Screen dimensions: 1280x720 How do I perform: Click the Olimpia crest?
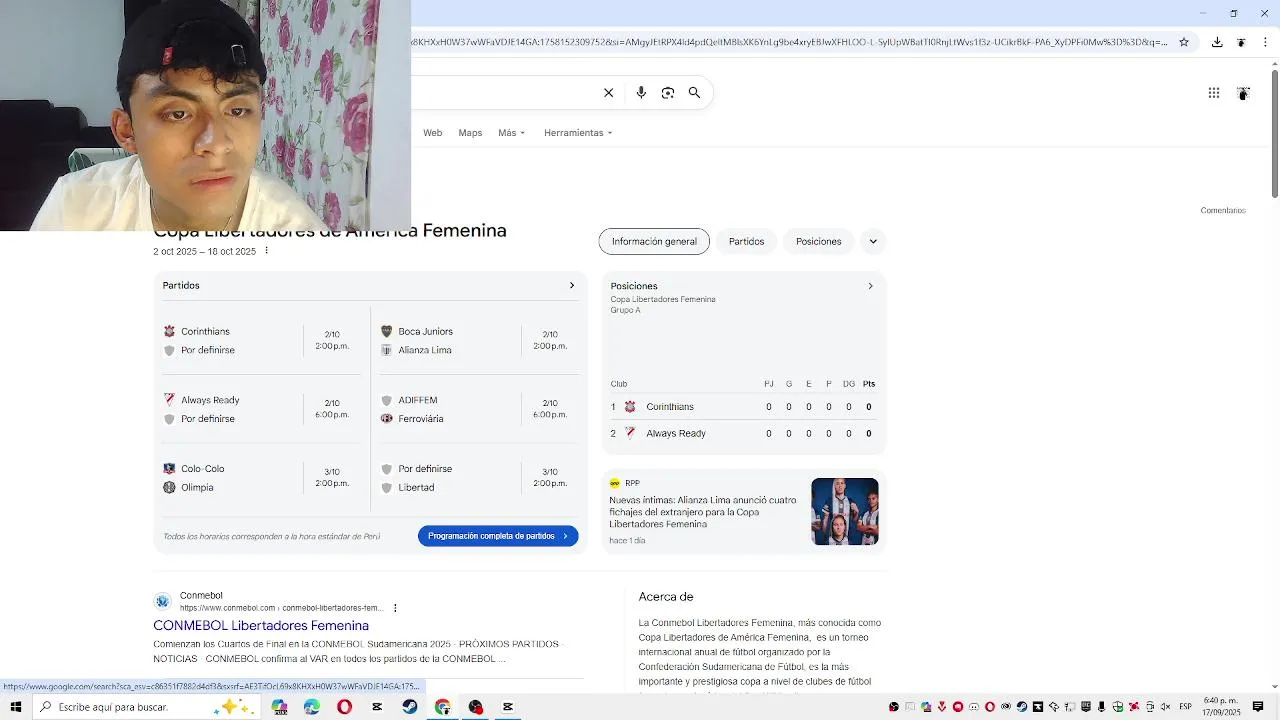(x=169, y=487)
